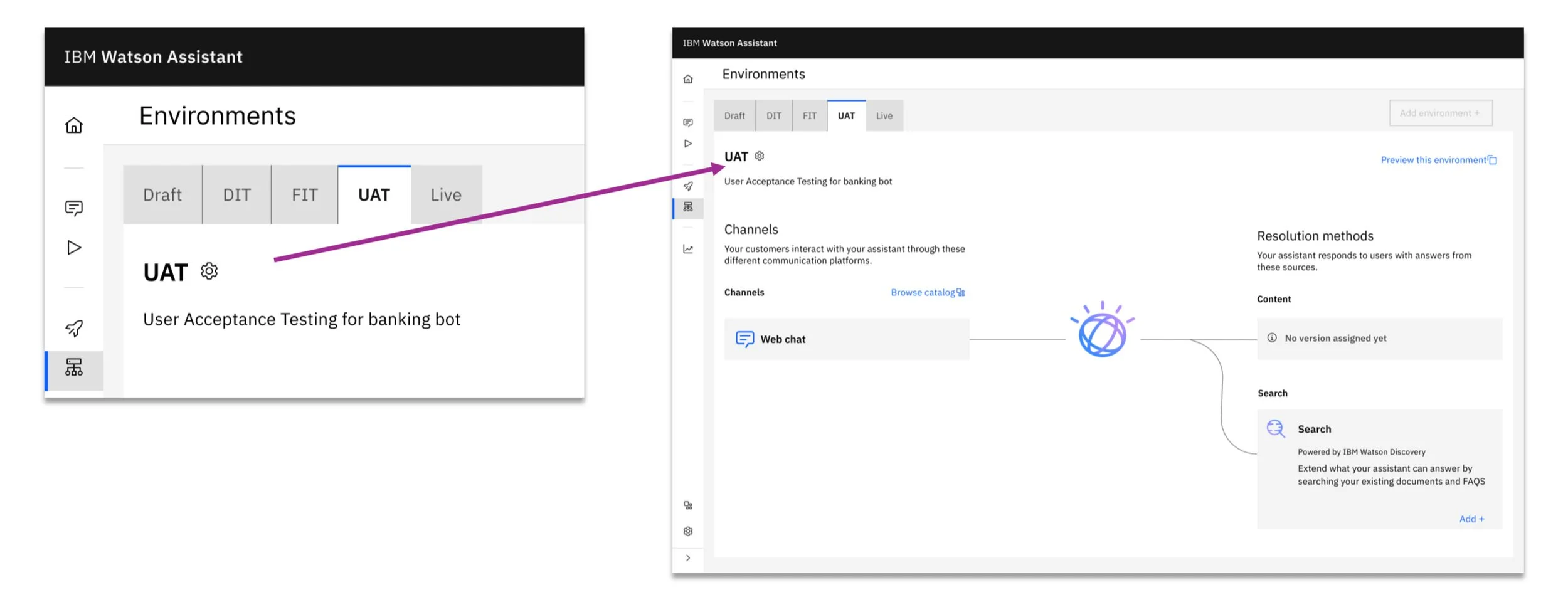The height and width of the screenshot is (607, 1568).
Task: Click Preview play icon in left zoomed panel
Action: pyautogui.click(x=74, y=248)
